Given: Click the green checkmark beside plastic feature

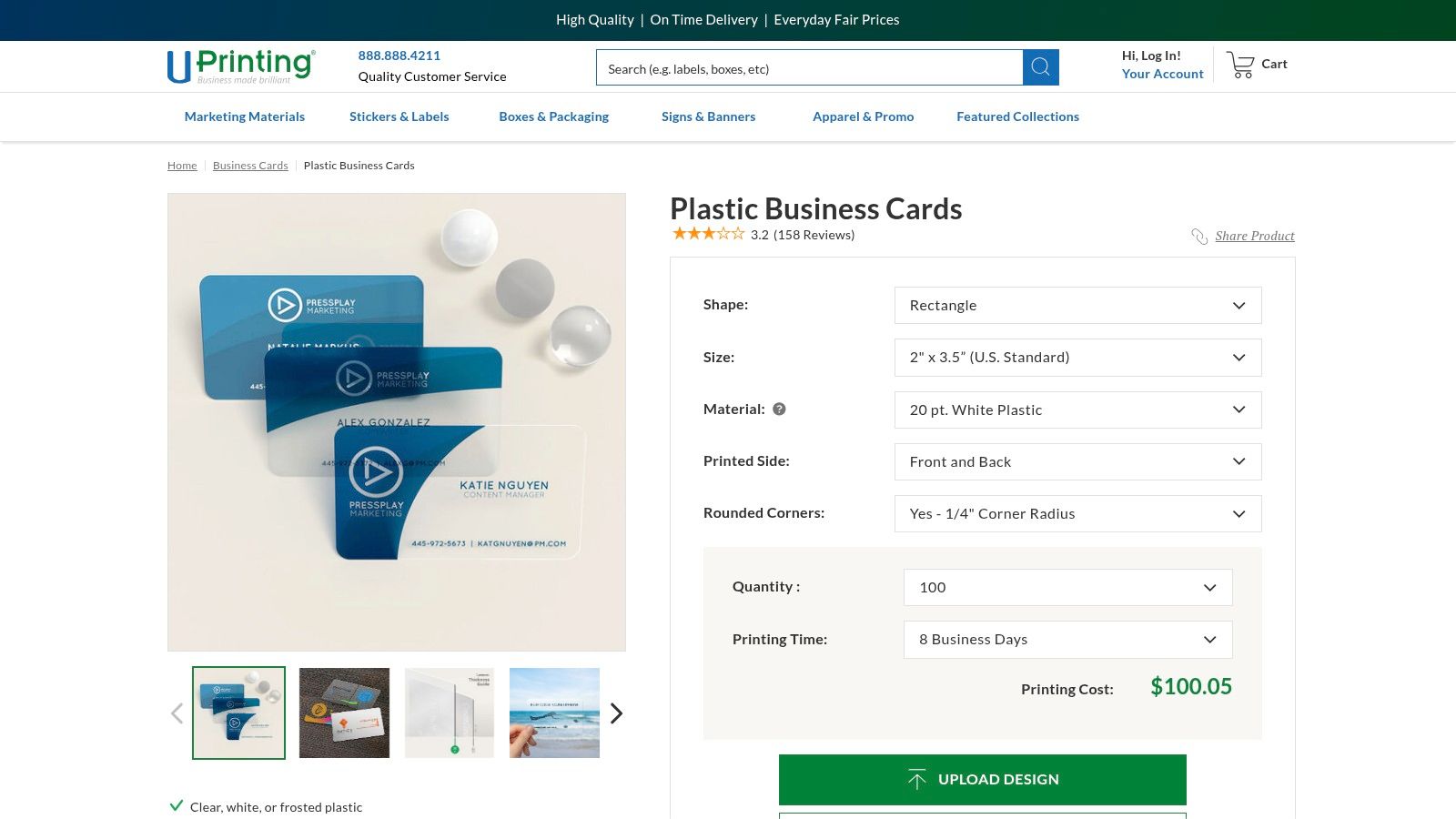Looking at the screenshot, I should coord(177,806).
